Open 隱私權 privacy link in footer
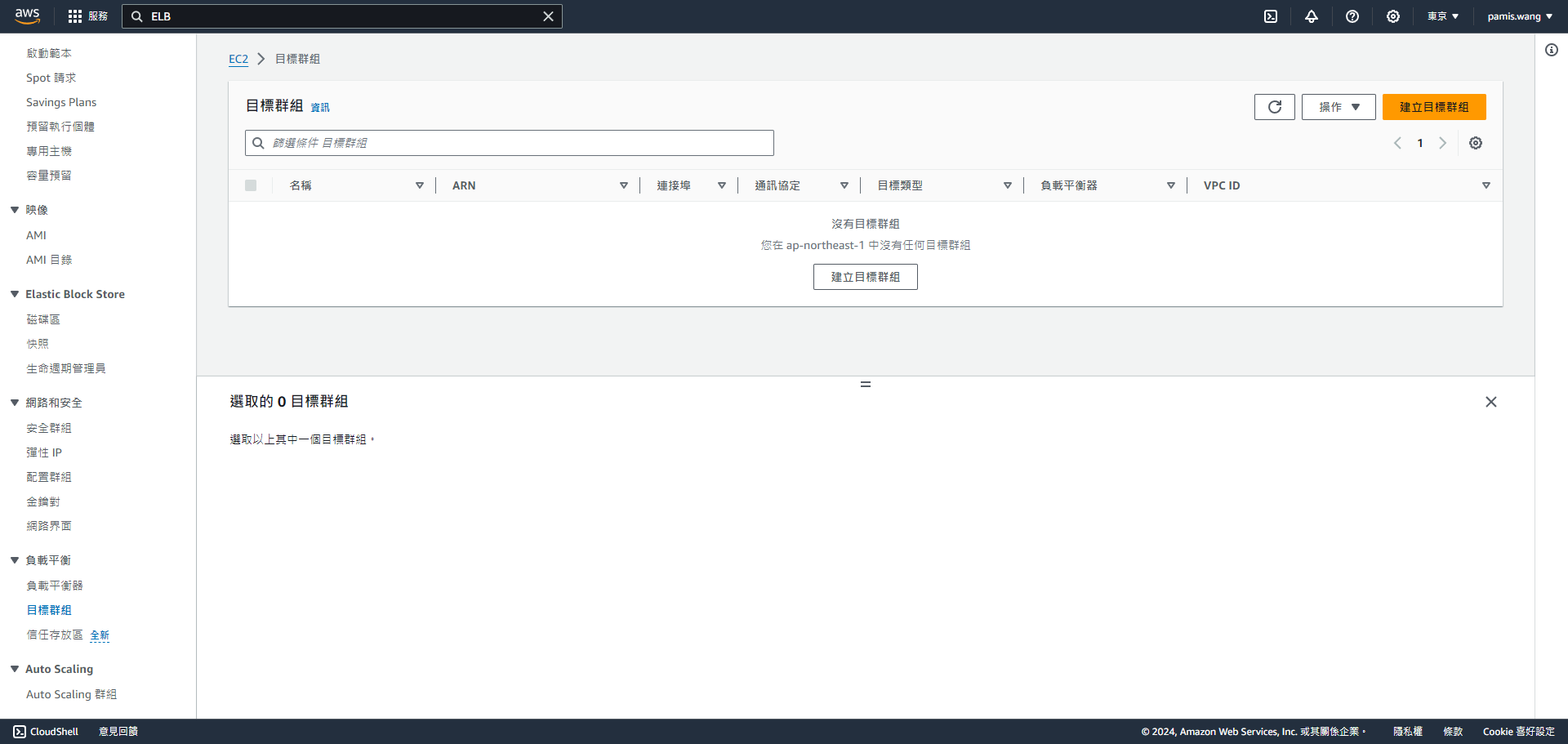 [x=1408, y=732]
